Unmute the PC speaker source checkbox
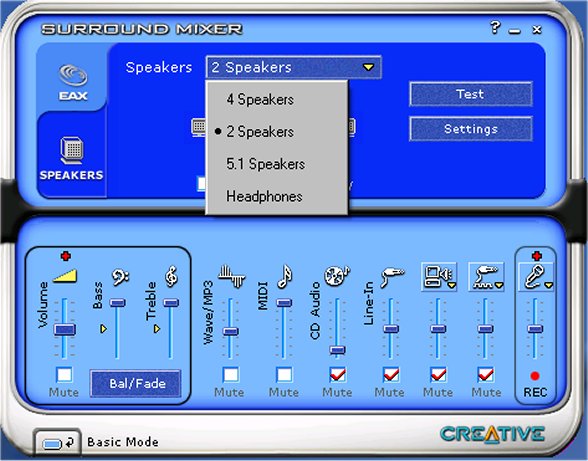The height and width of the screenshot is (461, 588). tap(438, 374)
